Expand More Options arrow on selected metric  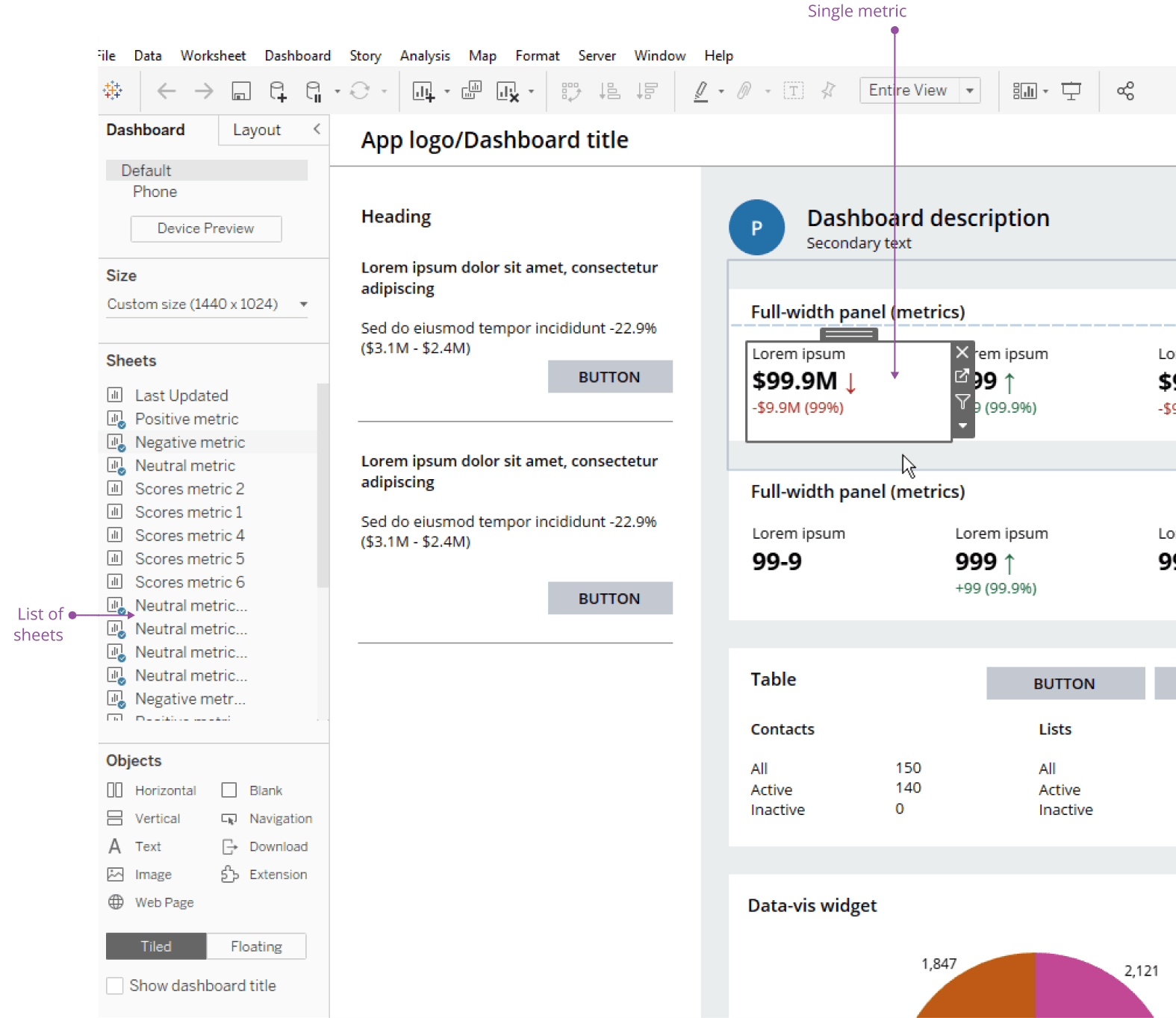(x=962, y=426)
